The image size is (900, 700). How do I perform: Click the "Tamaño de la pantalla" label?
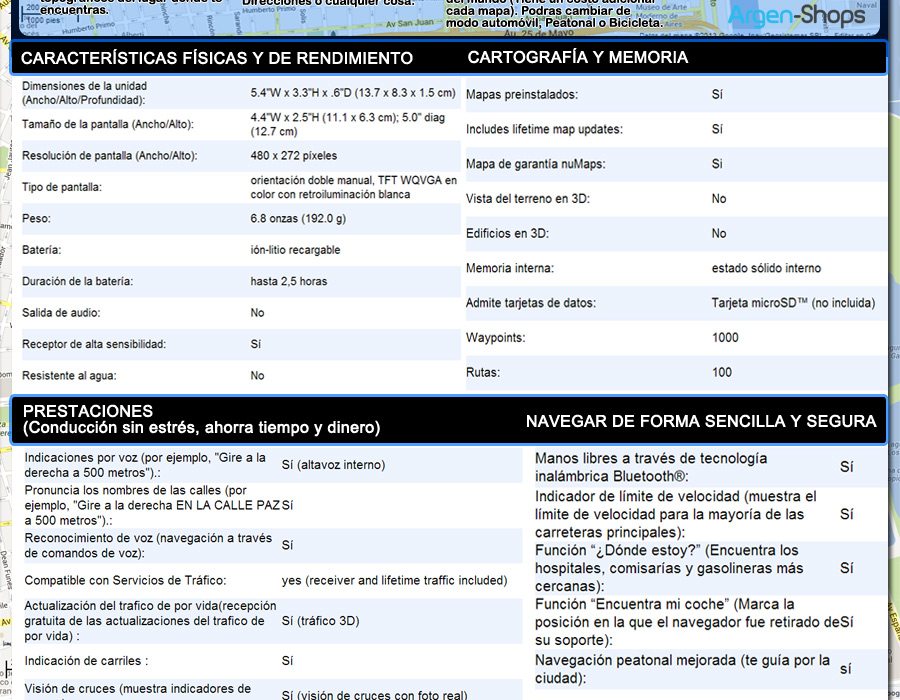(x=108, y=125)
